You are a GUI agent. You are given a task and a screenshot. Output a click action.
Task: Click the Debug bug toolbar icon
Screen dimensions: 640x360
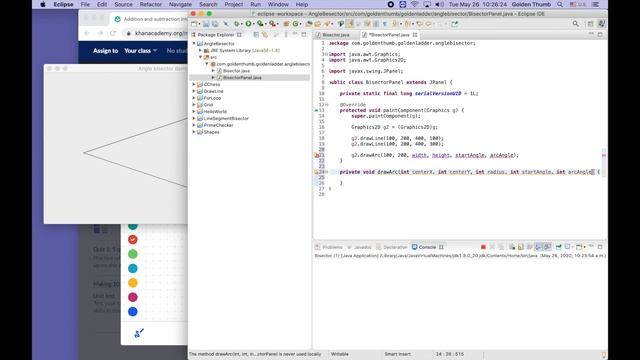point(237,24)
